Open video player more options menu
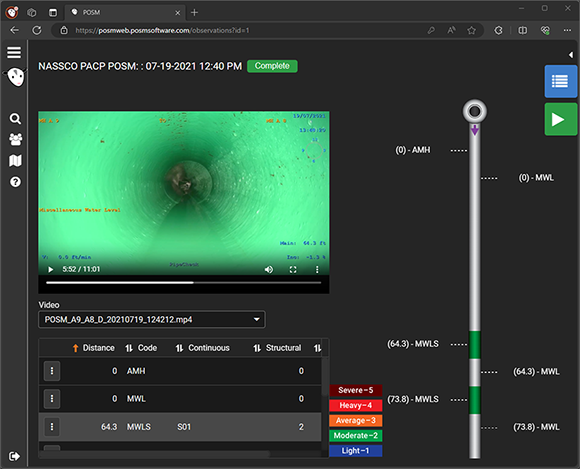 click(x=317, y=270)
